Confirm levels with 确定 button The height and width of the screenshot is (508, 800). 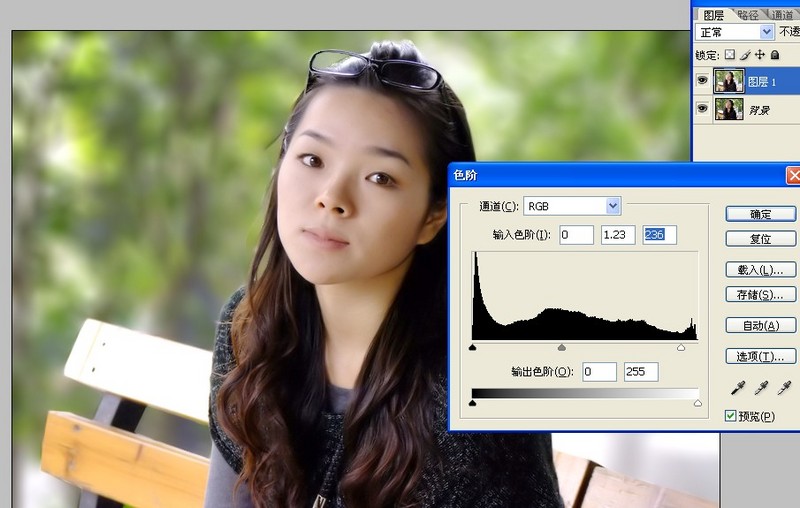tap(760, 214)
